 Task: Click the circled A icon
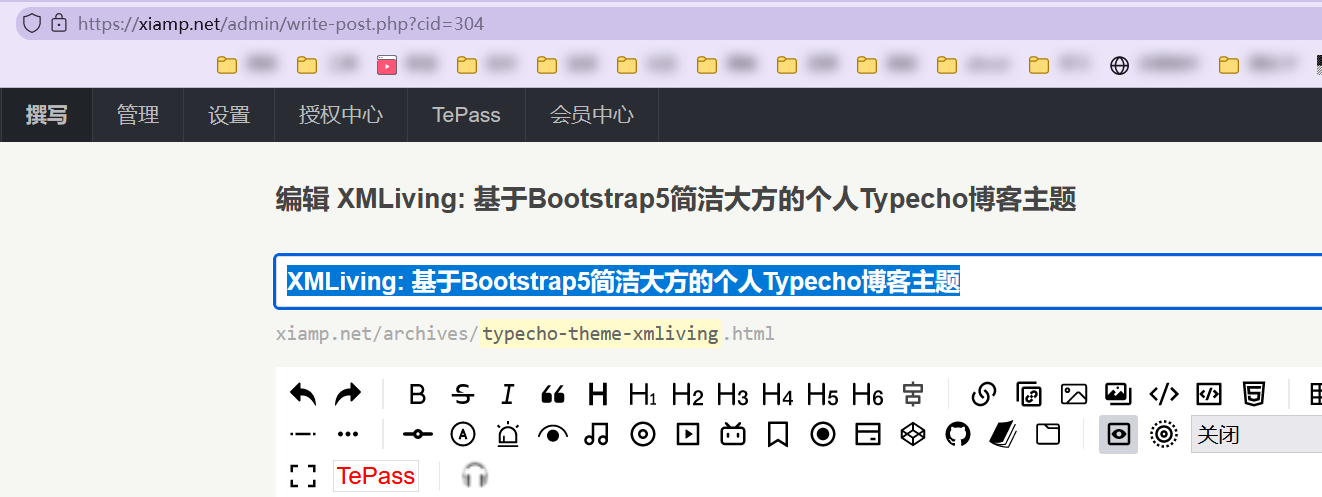tap(462, 434)
